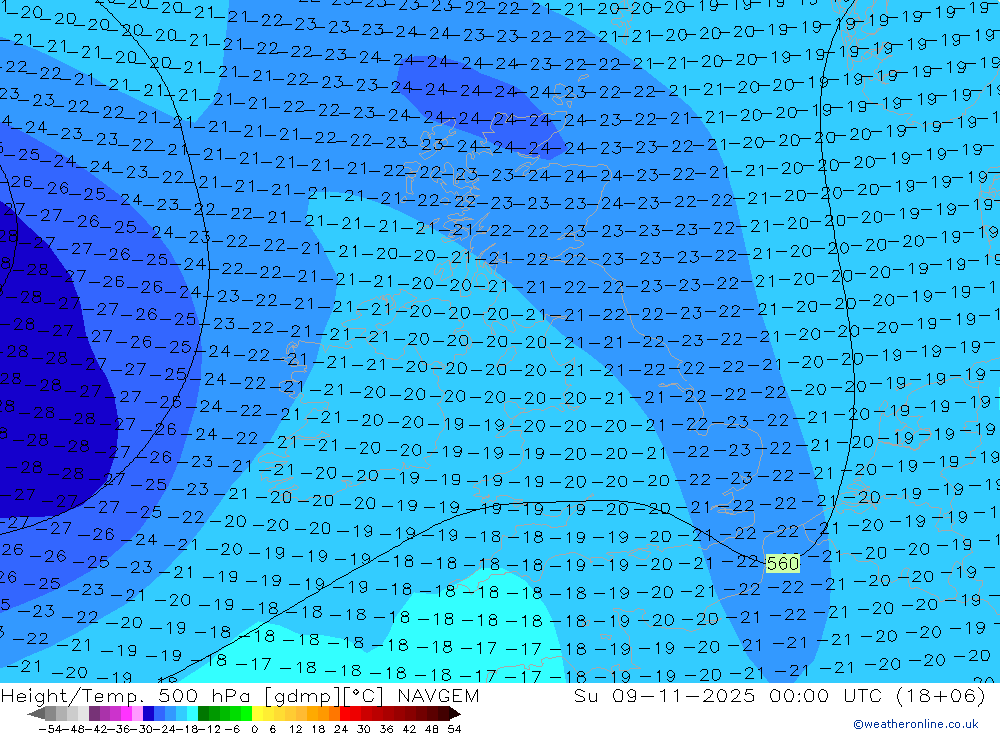1000x733 pixels.
Task: Select the yellow swatch in the color scale
Action: pyautogui.click(x=258, y=714)
